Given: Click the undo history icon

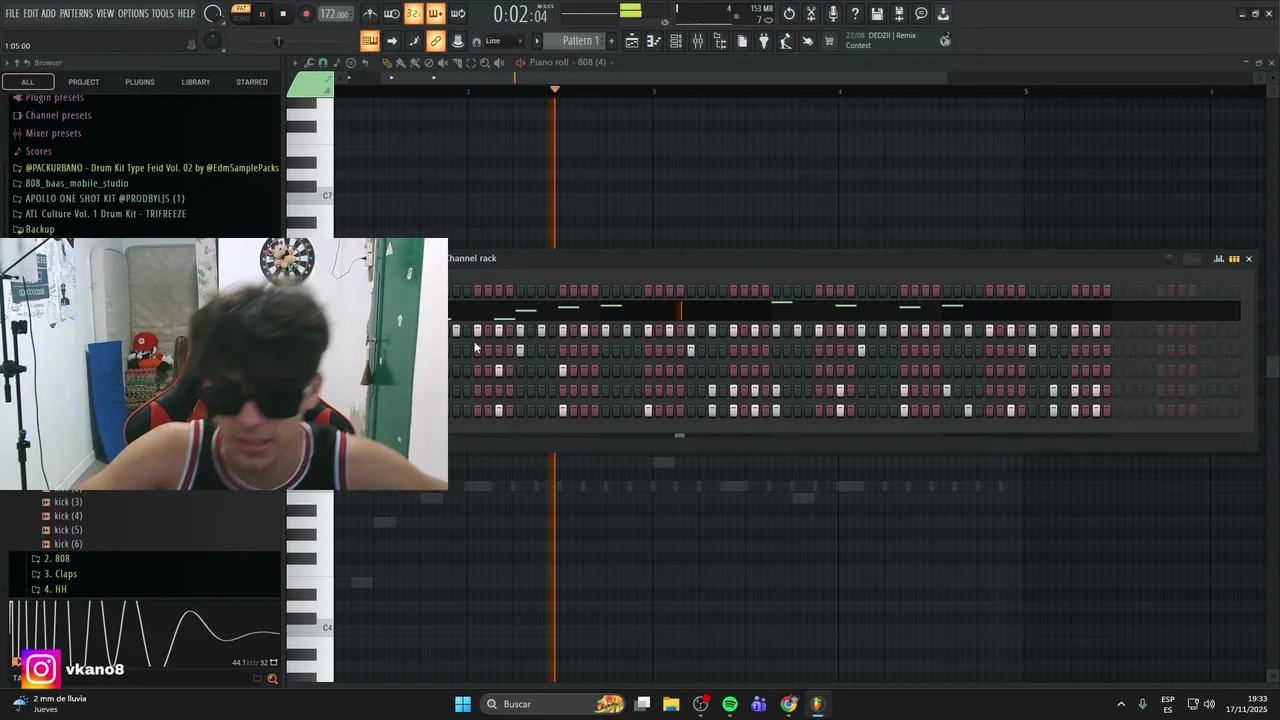Looking at the screenshot, I should coord(789,14).
